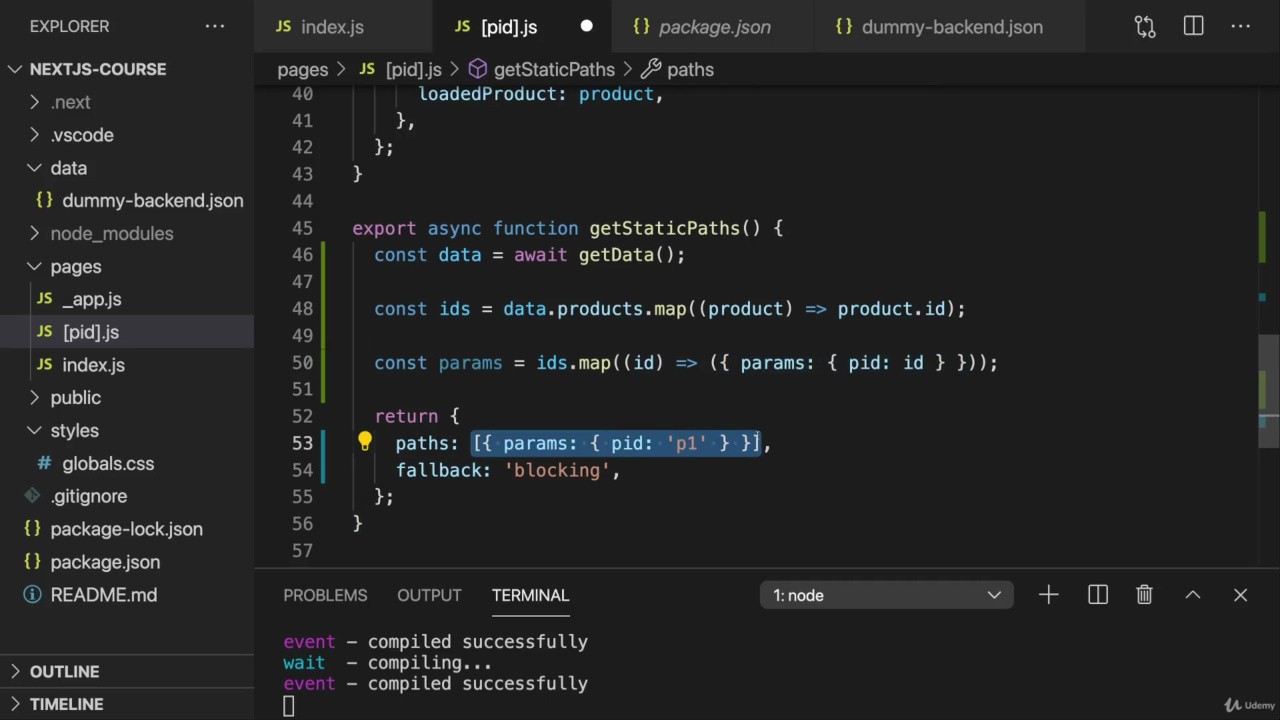Select the TERMINAL panel tab
1280x720 pixels.
[x=530, y=595]
